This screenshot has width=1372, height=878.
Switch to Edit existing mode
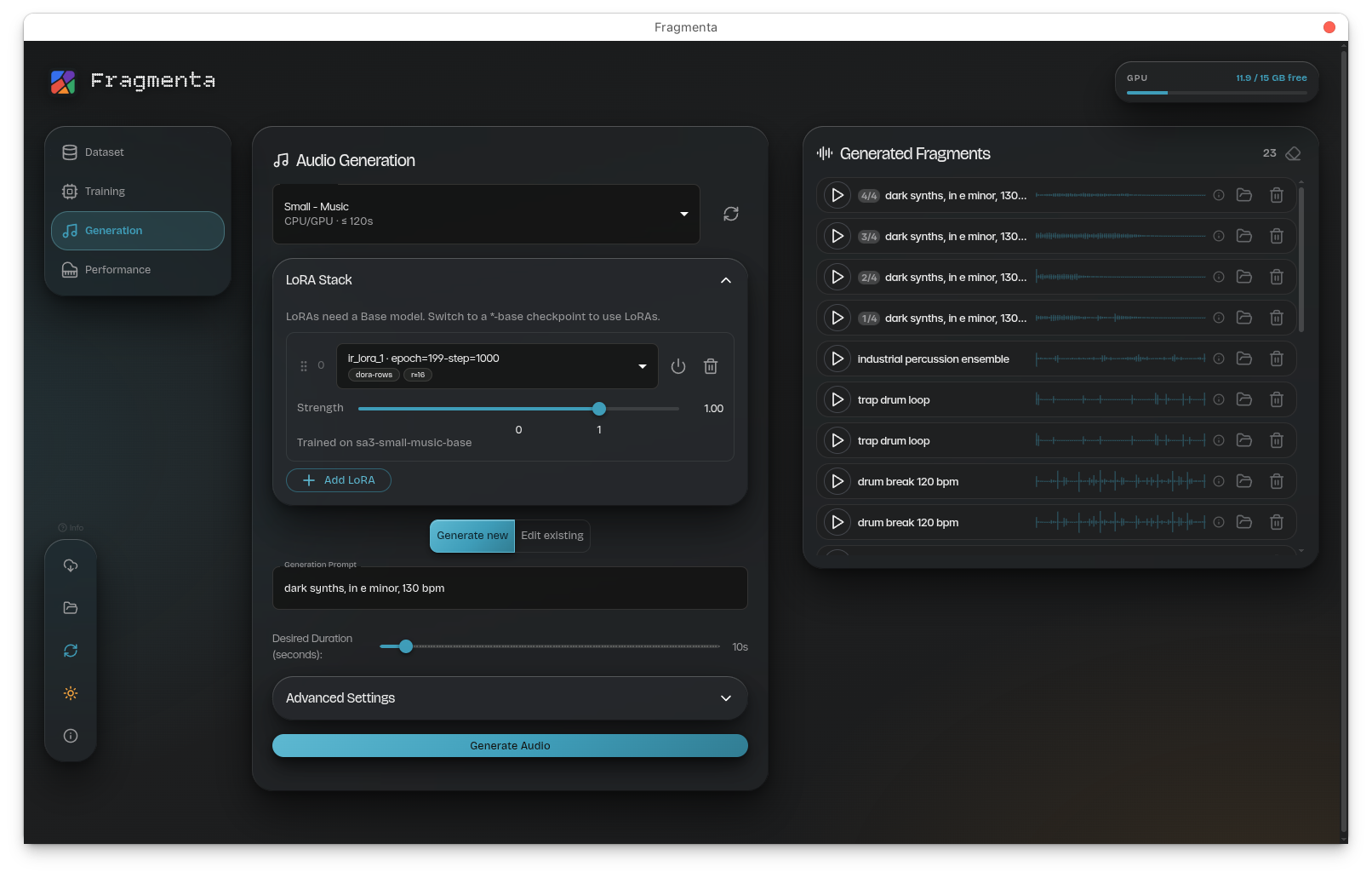[x=552, y=536]
